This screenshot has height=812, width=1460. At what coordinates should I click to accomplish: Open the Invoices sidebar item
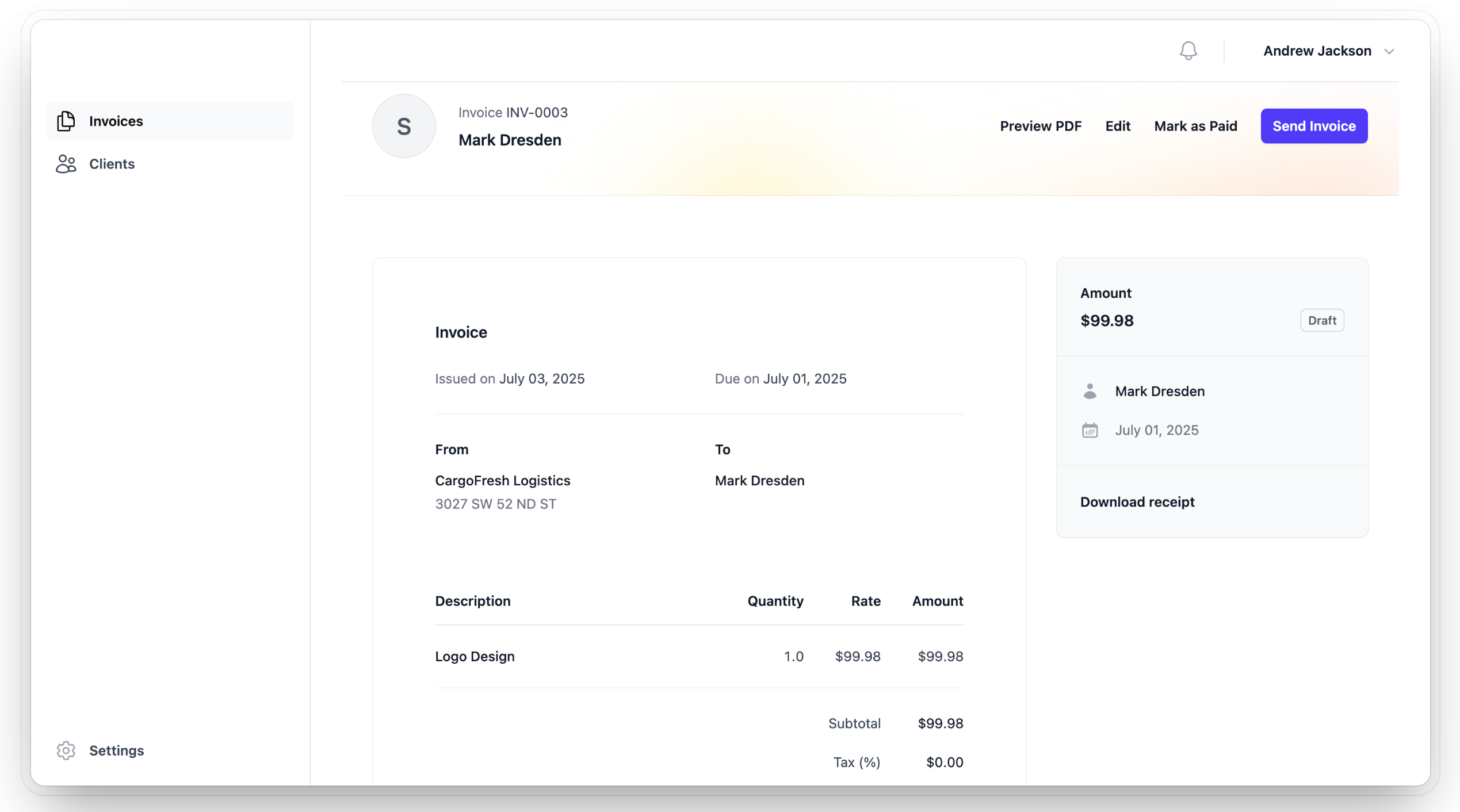(116, 121)
